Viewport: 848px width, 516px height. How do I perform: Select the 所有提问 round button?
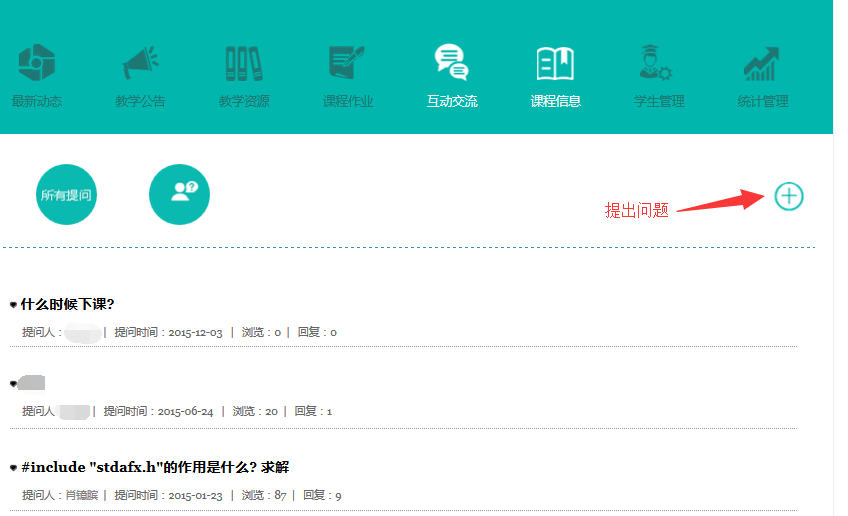point(66,194)
